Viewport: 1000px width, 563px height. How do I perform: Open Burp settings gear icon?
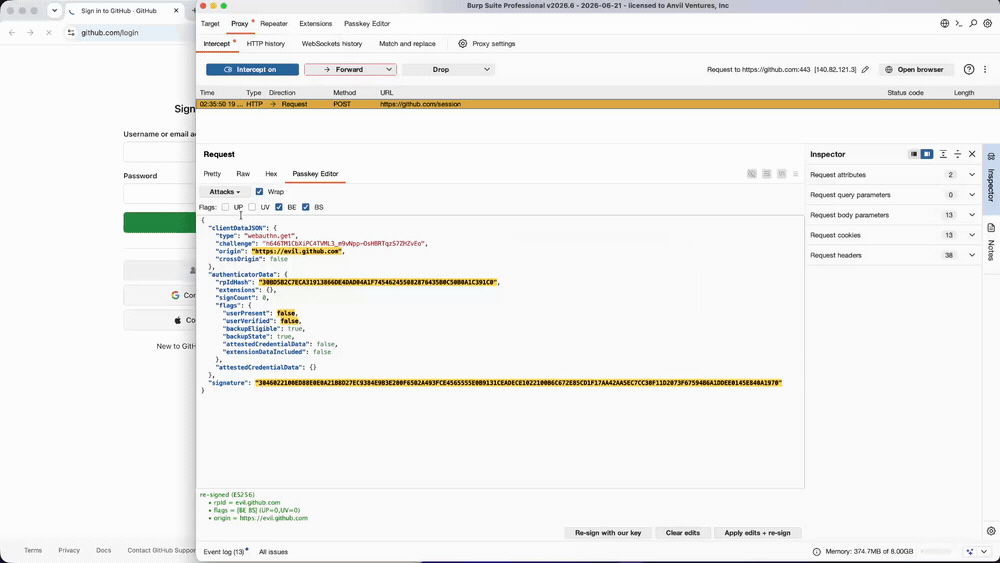coord(987,24)
